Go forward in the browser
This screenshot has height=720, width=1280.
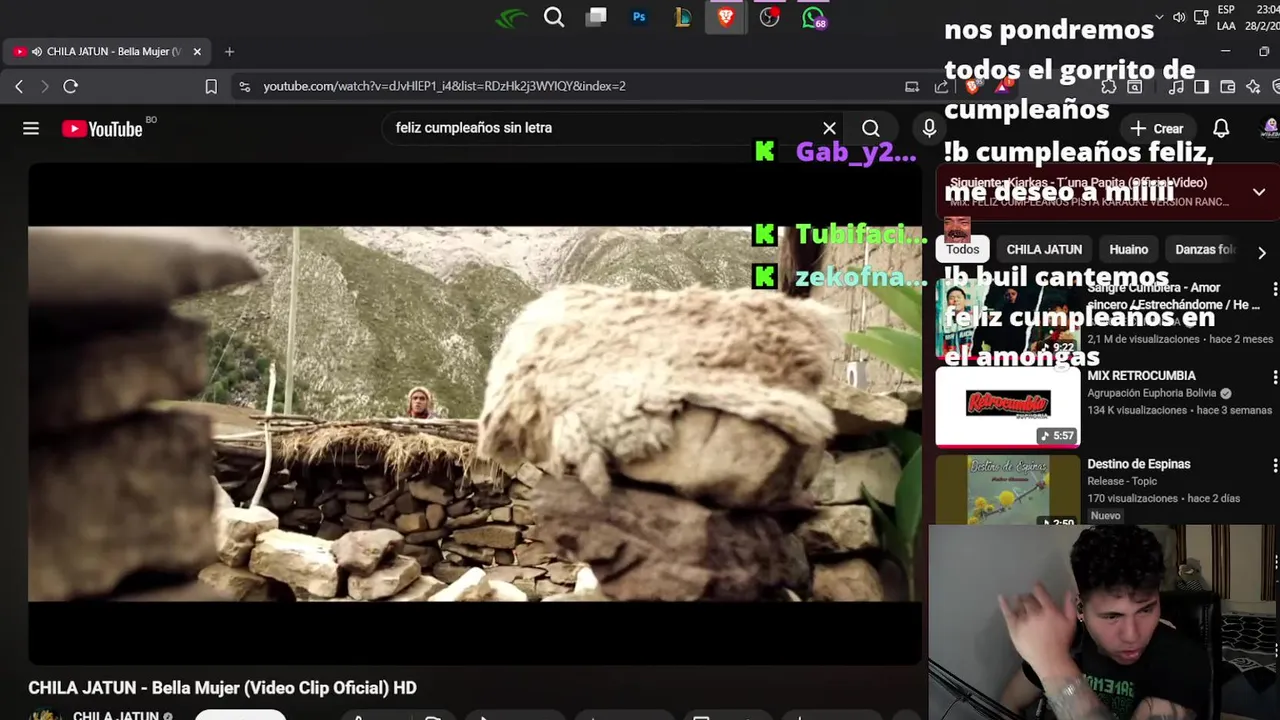44,86
